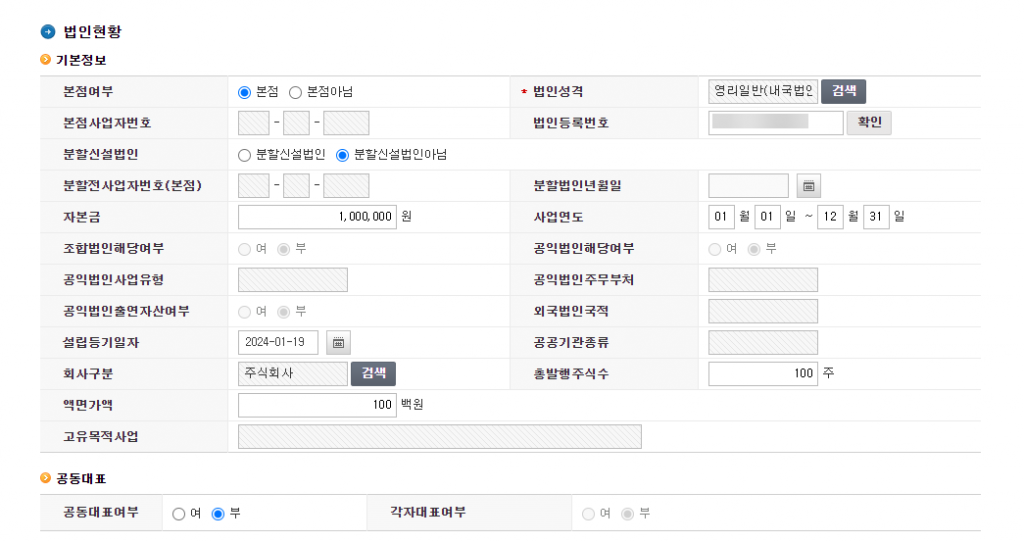Click the 법인등록번호 input field
1024x542 pixels.
(x=776, y=123)
